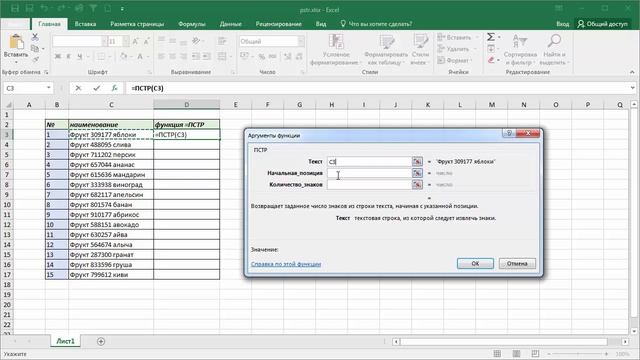Open Customize Quick Access Toolbar dropdown
Viewport: 640px width, 360px height.
coord(122,9)
